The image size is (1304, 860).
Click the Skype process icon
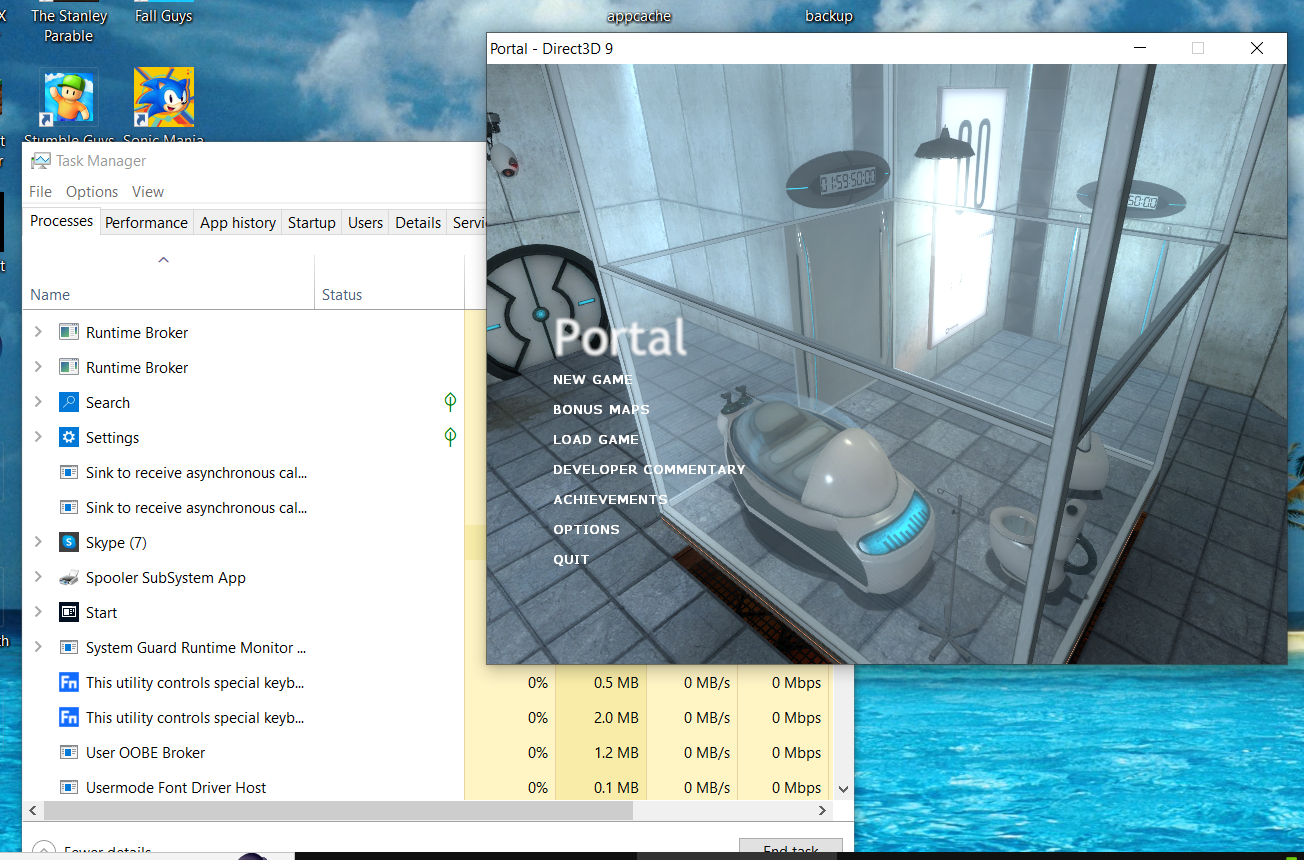tap(69, 542)
